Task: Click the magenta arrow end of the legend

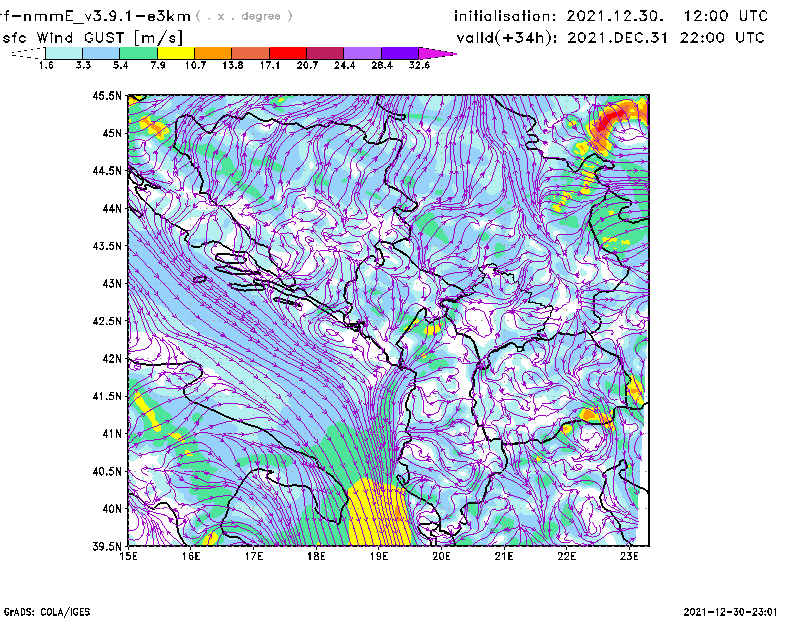Action: coord(437,53)
